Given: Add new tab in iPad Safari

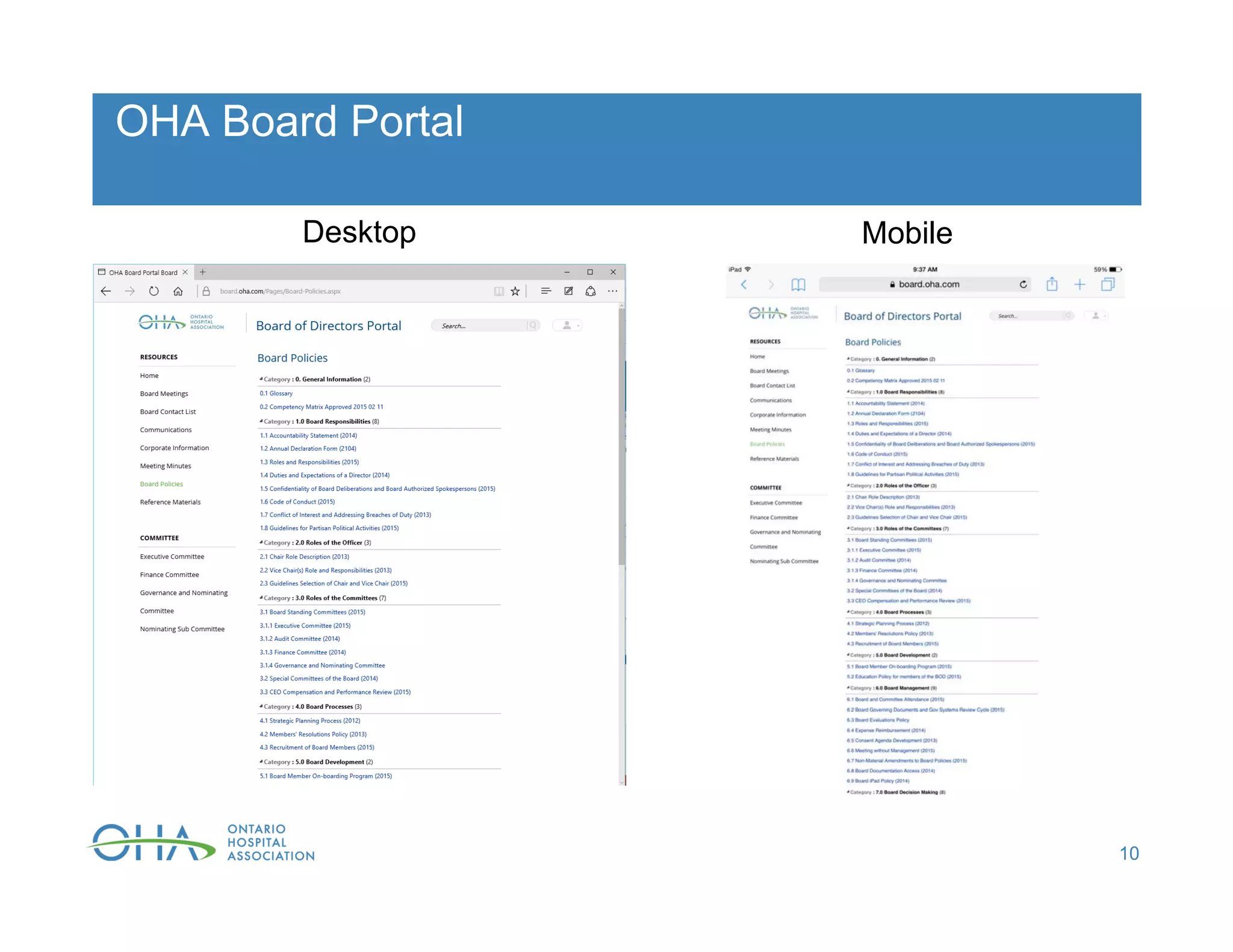Looking at the screenshot, I should (1080, 285).
